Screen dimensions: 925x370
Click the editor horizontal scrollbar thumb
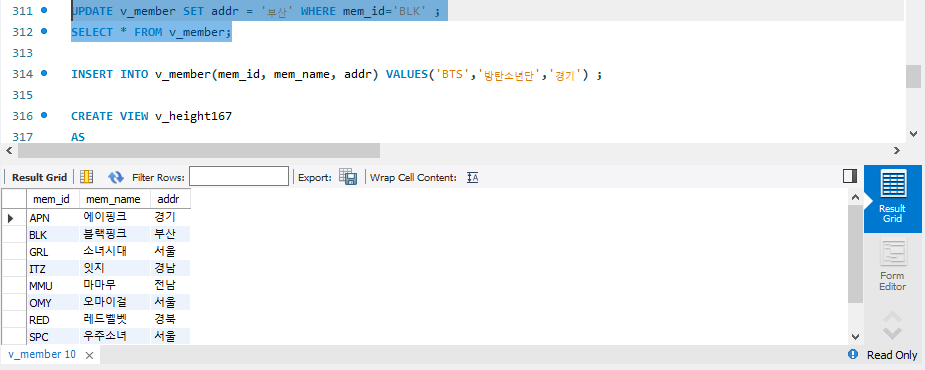(x=199, y=151)
